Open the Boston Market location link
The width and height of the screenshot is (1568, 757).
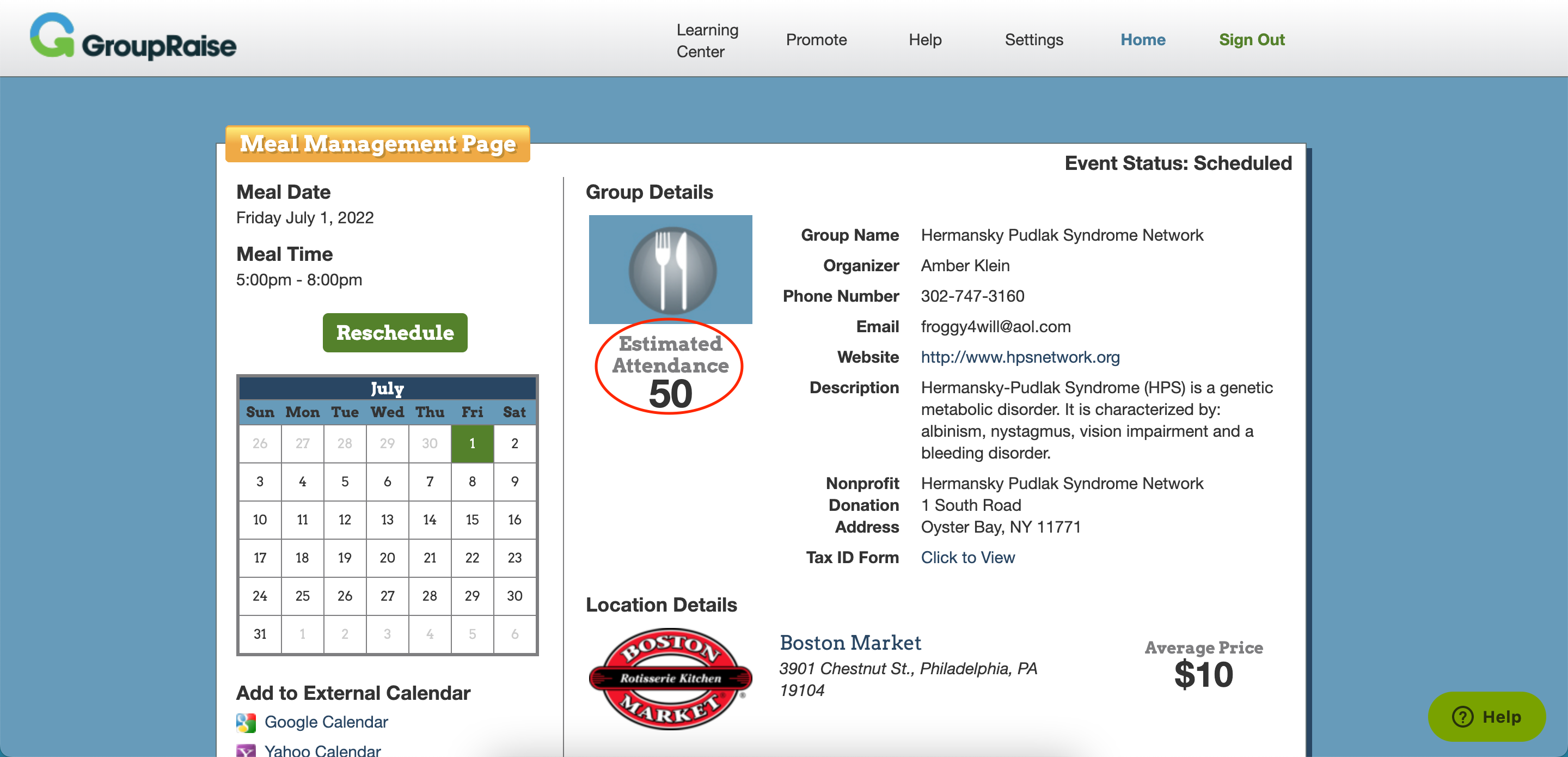click(850, 643)
